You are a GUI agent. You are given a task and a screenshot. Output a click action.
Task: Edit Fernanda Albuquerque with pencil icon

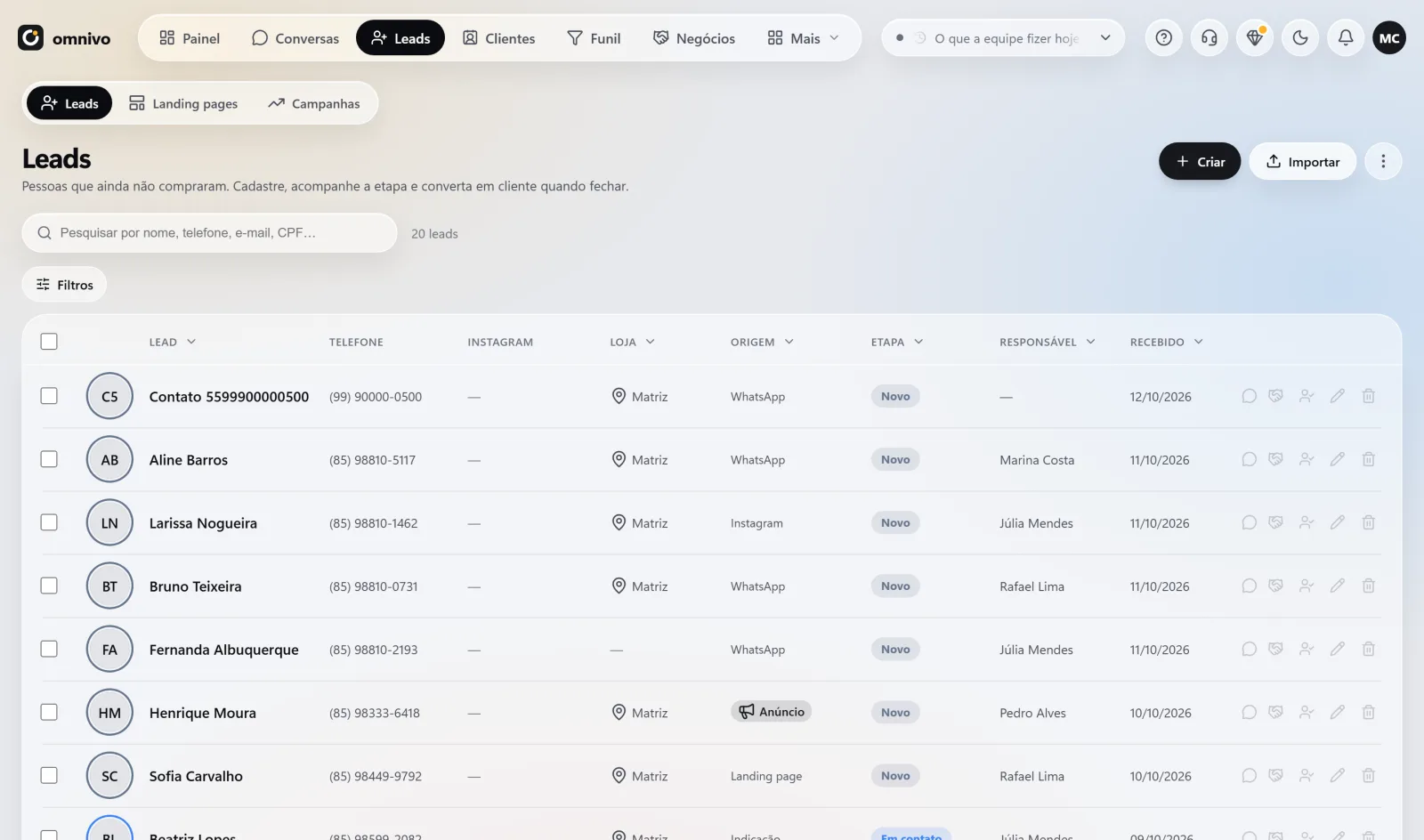click(1337, 649)
